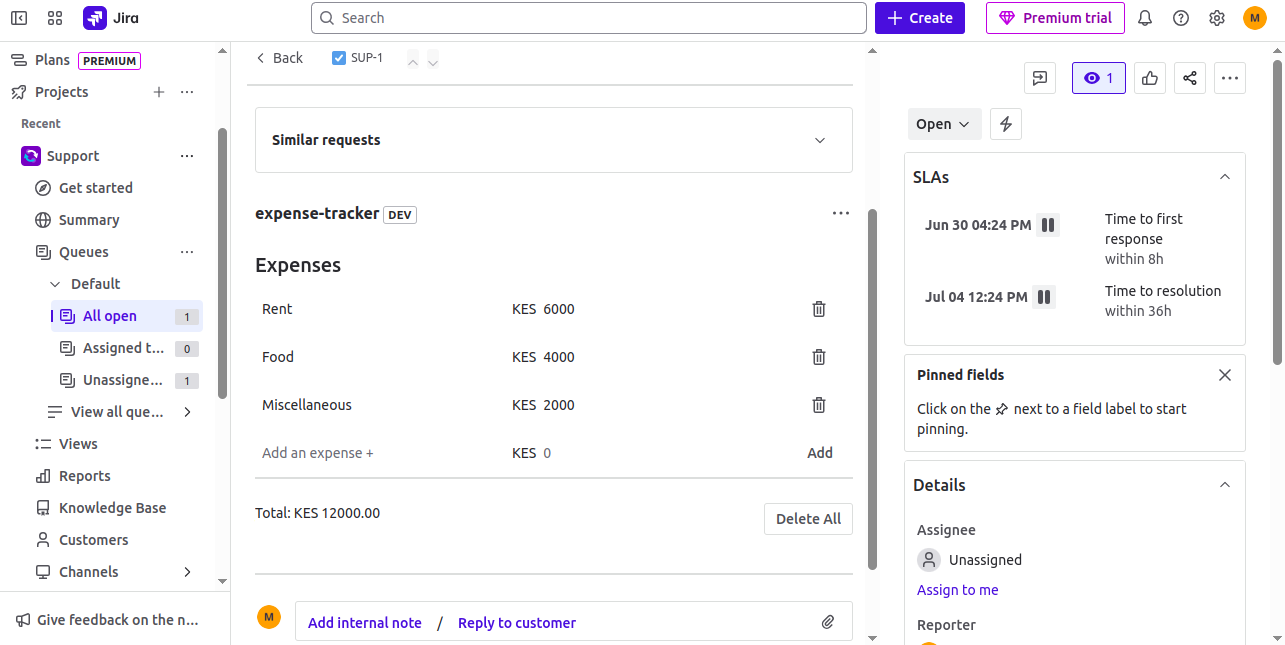
Task: Open the Help question mark icon
Action: click(x=1181, y=18)
